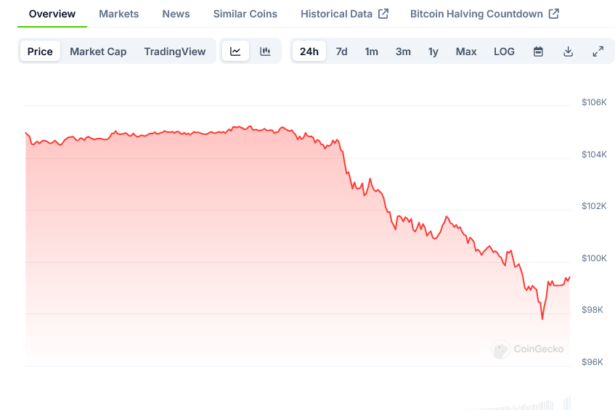Switch chart to Market Cap
This screenshot has height=410, width=615.
pyautogui.click(x=98, y=51)
